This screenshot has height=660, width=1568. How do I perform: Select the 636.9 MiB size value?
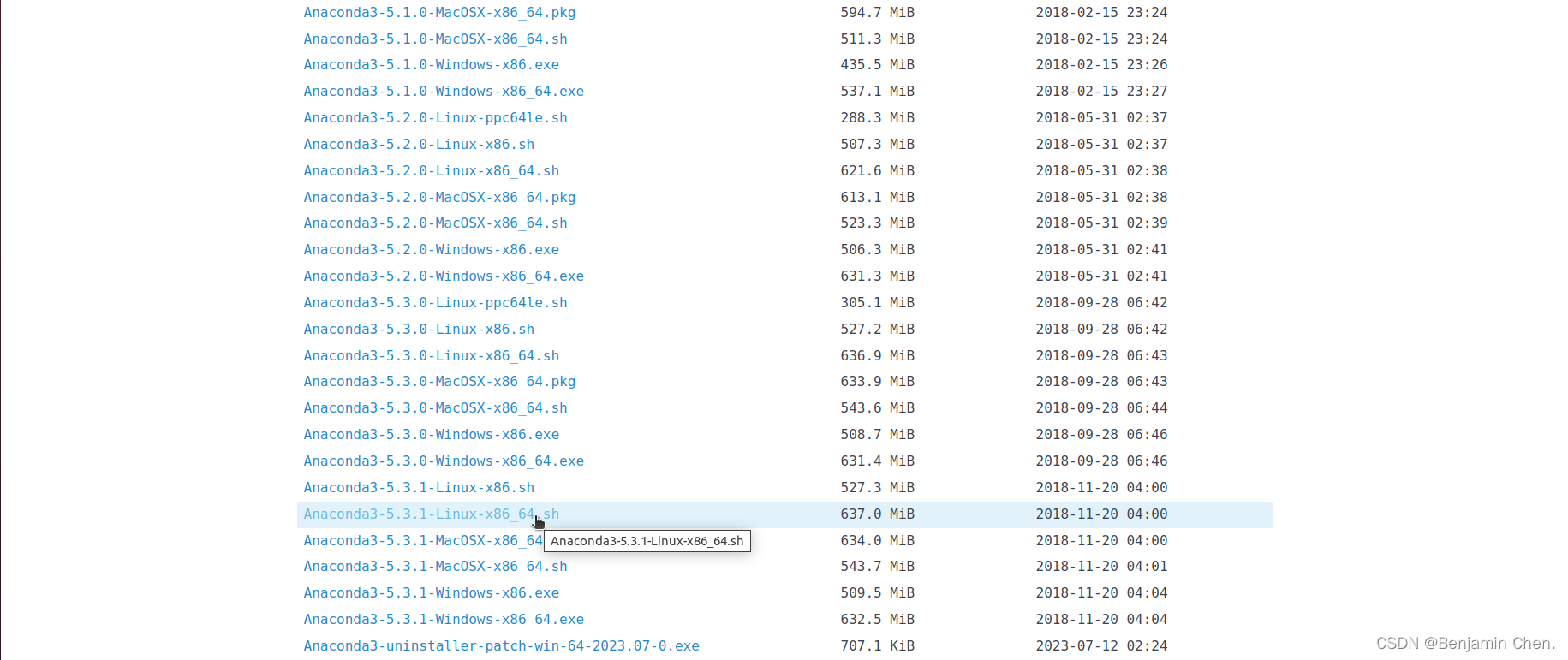pos(877,356)
